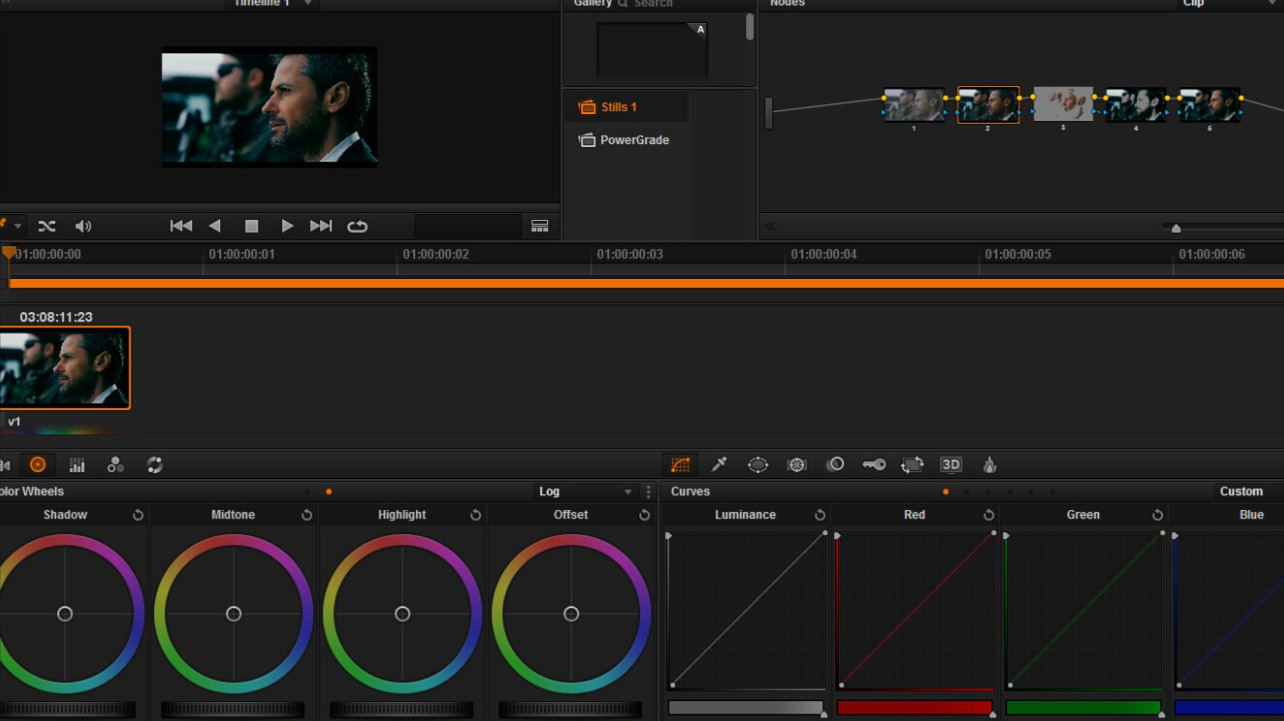Mute the viewer audio
Screen dimensions: 1284x721
[83, 227]
